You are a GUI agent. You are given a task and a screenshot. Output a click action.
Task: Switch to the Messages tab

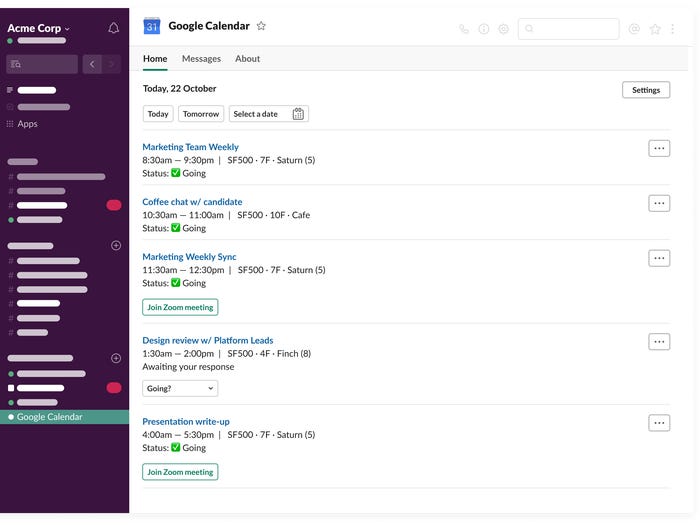tap(201, 59)
